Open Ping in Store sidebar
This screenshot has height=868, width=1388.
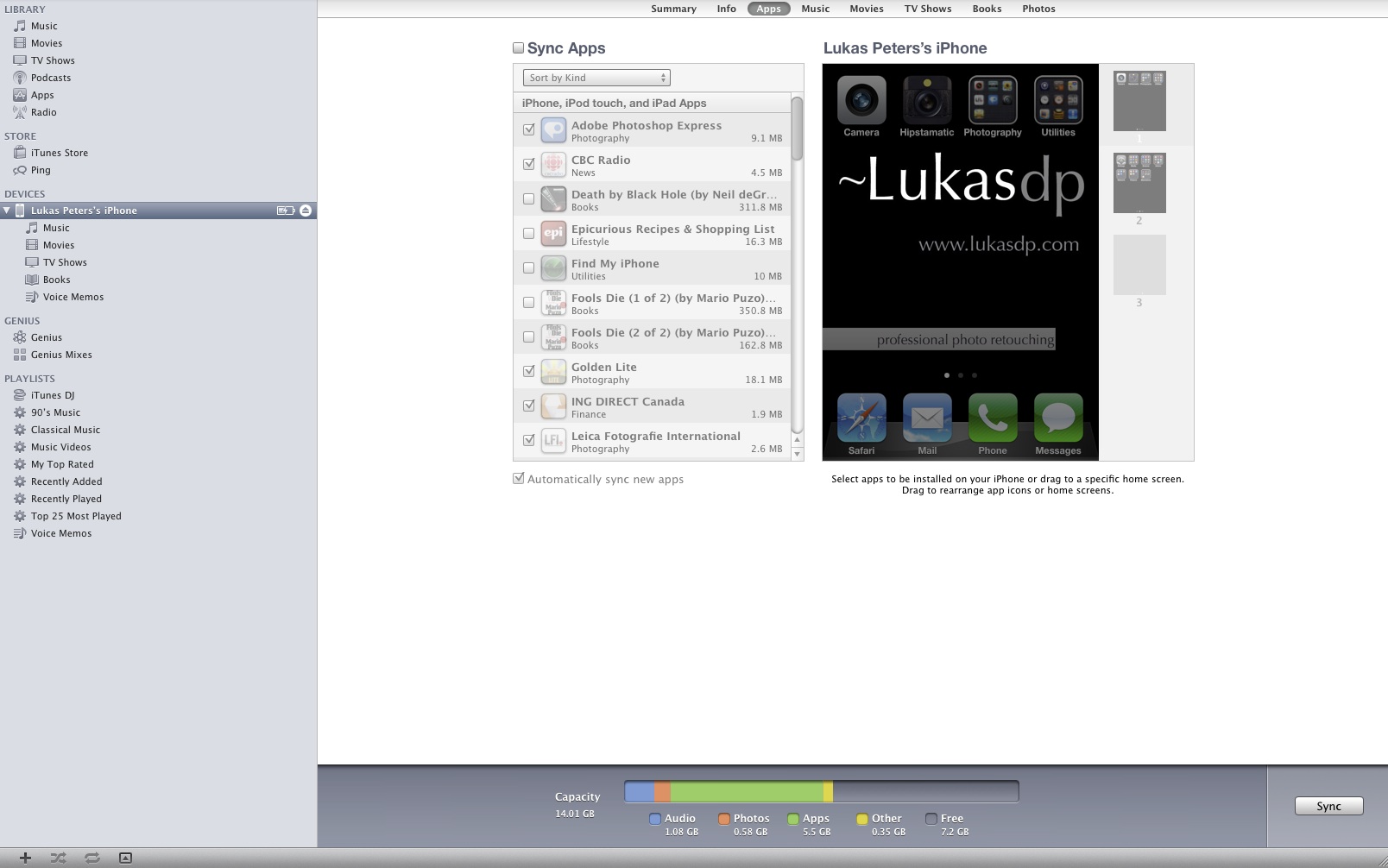(41, 170)
